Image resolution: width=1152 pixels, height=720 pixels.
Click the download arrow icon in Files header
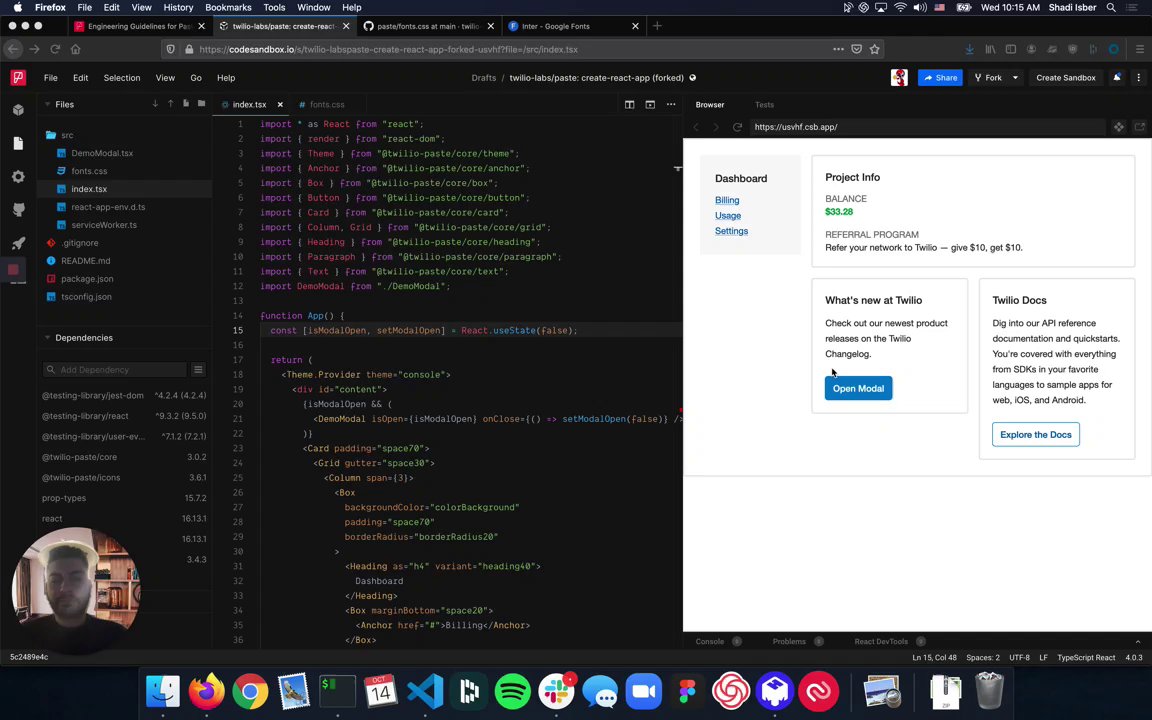[x=155, y=104]
